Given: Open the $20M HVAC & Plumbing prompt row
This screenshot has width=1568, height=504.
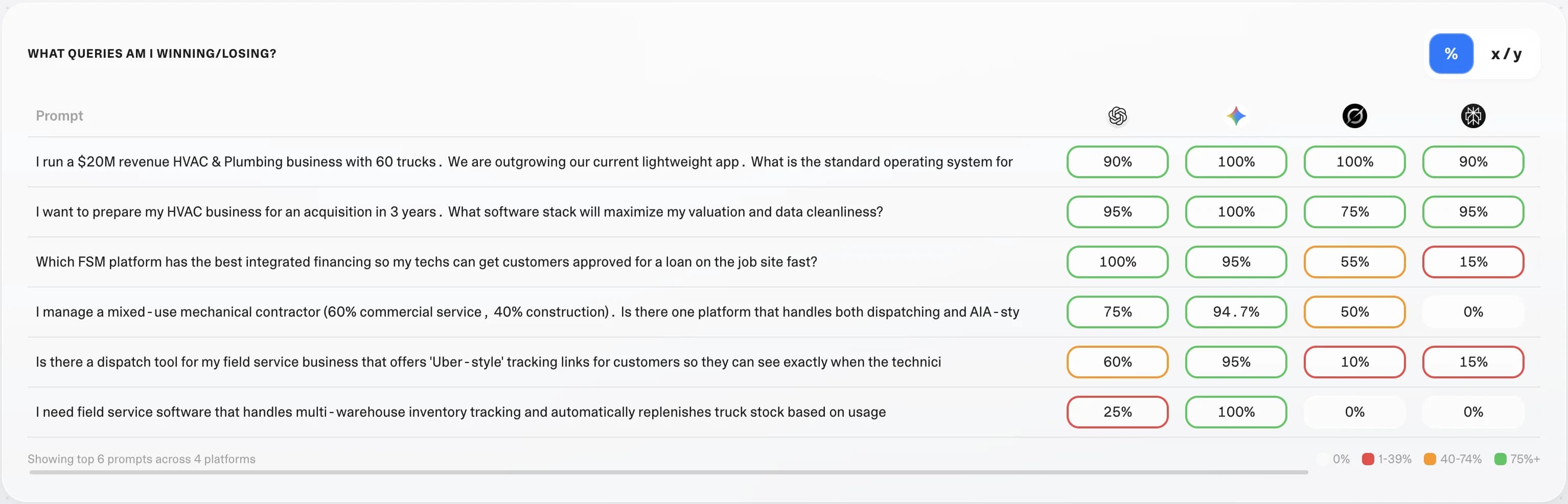Looking at the screenshot, I should [523, 162].
